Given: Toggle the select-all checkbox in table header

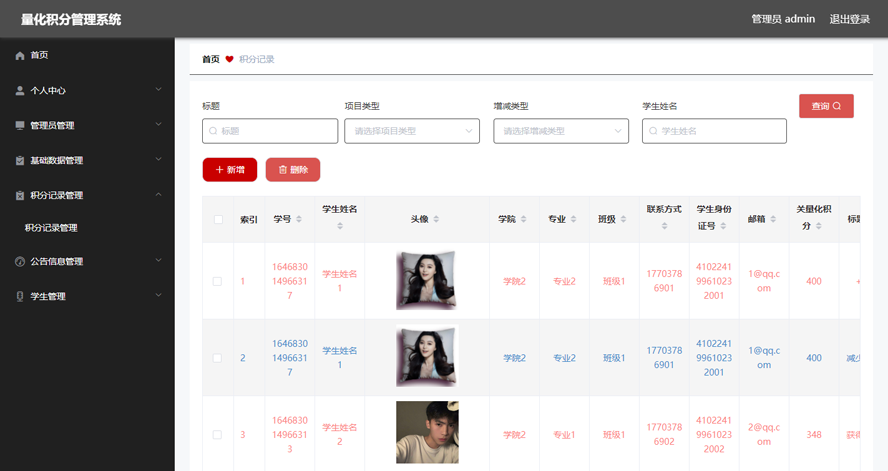Looking at the screenshot, I should (x=218, y=220).
